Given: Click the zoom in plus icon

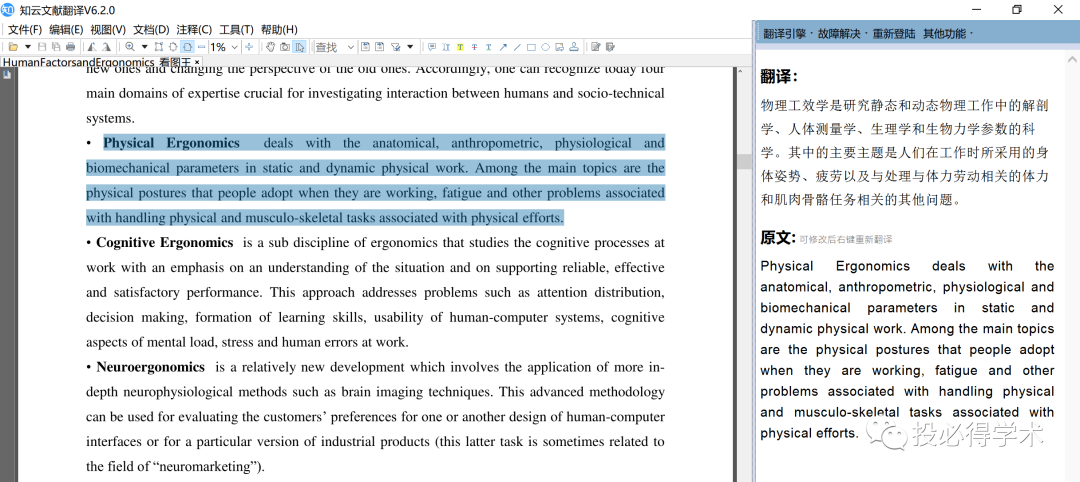Looking at the screenshot, I should coord(249,47).
